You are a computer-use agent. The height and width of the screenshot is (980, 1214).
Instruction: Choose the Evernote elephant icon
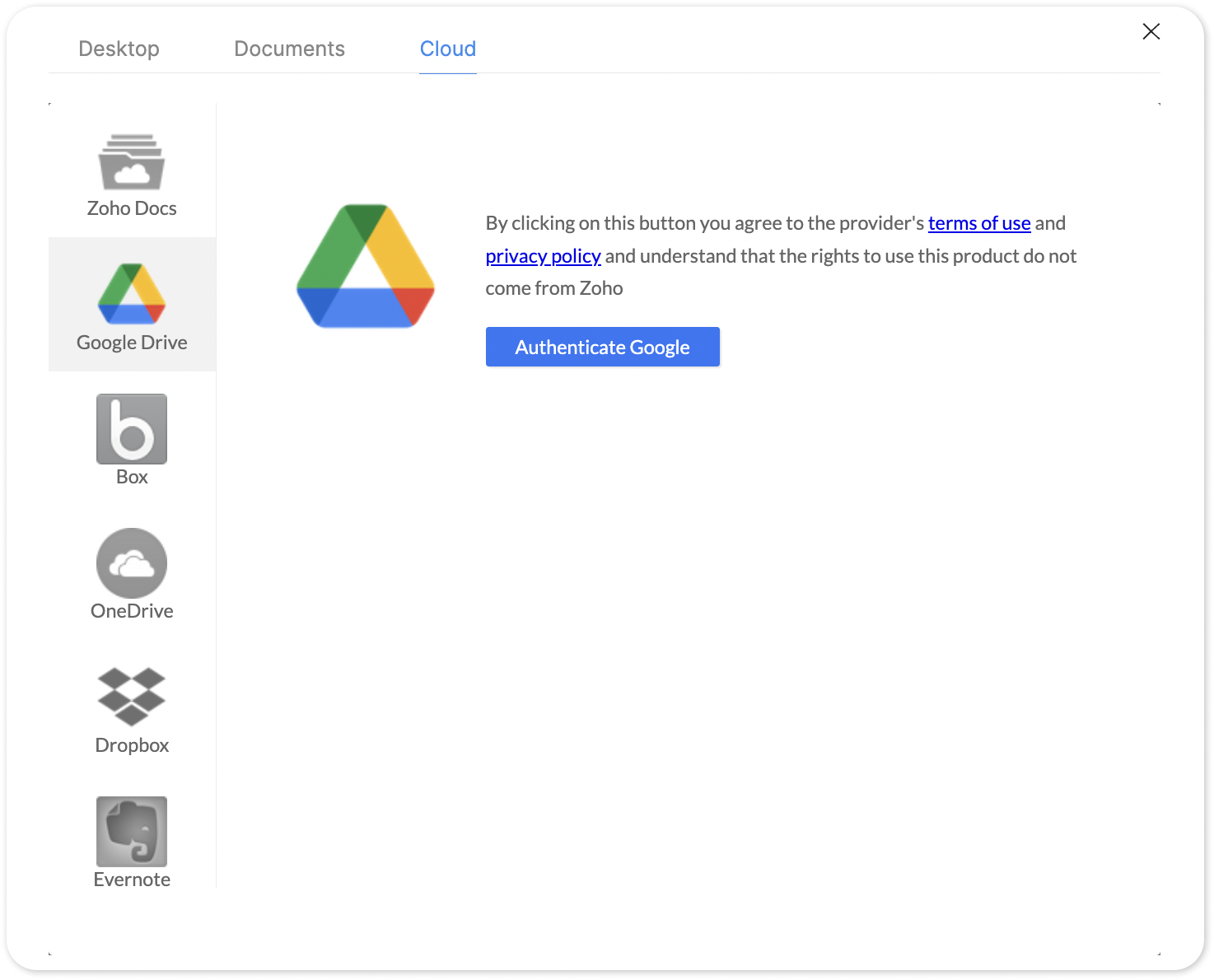tap(132, 831)
